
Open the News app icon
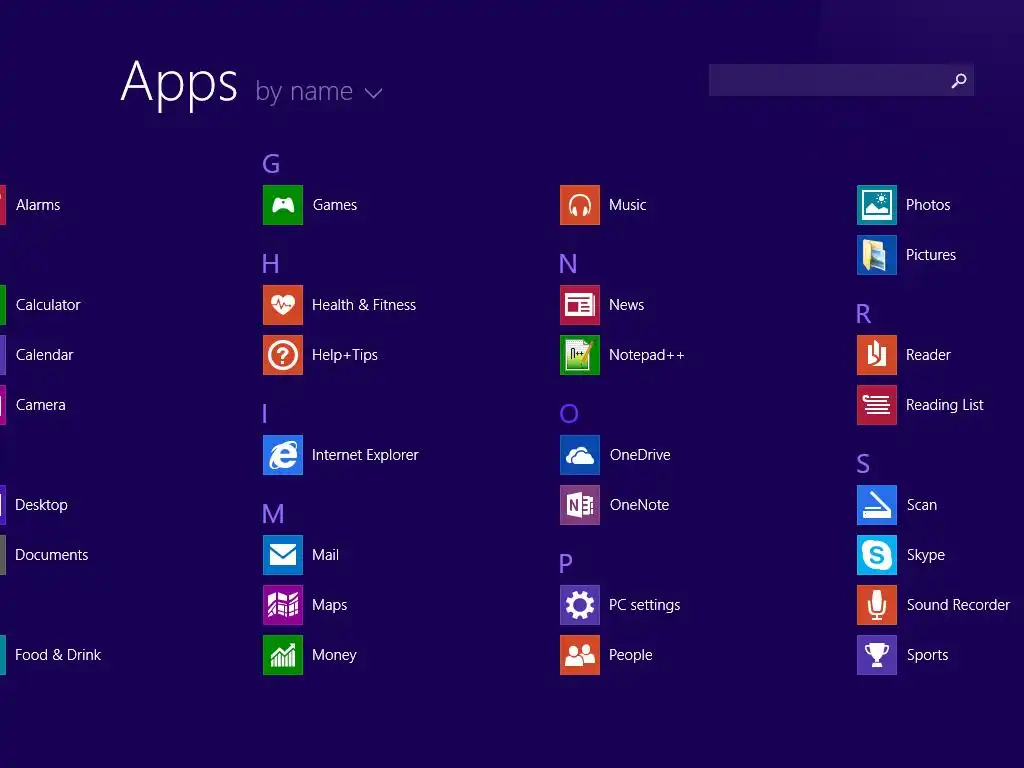[580, 305]
